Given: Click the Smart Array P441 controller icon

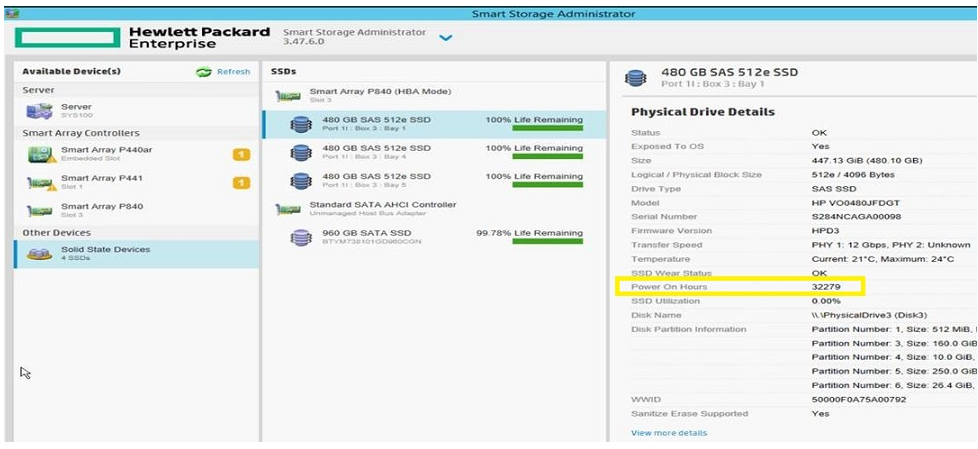Looking at the screenshot, I should tap(40, 182).
